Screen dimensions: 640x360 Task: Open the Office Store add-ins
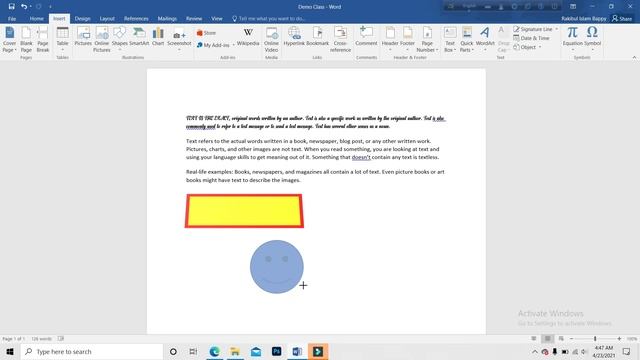tap(207, 33)
